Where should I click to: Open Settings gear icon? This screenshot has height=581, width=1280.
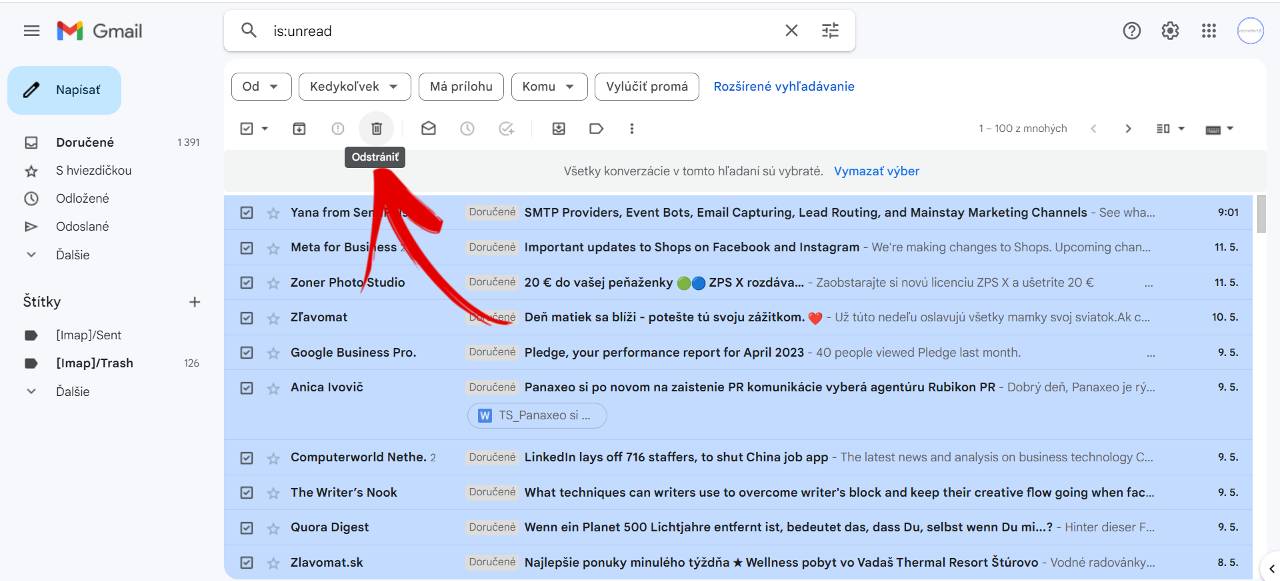pos(1170,31)
